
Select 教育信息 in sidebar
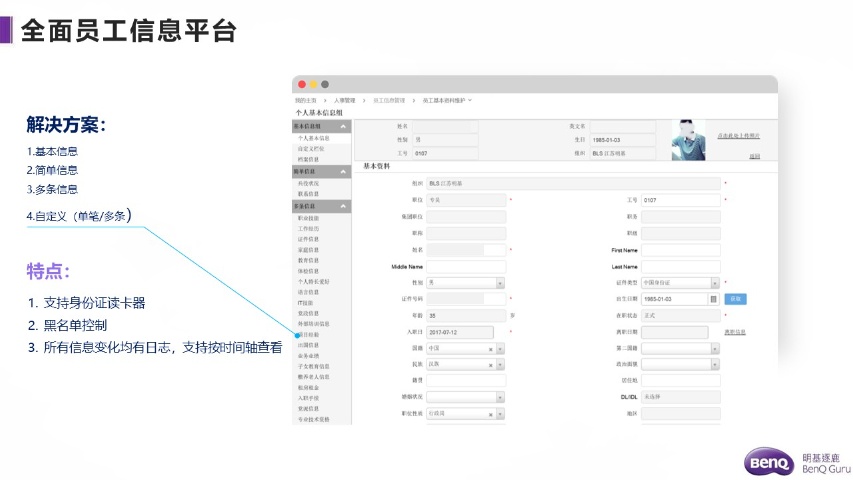click(308, 260)
